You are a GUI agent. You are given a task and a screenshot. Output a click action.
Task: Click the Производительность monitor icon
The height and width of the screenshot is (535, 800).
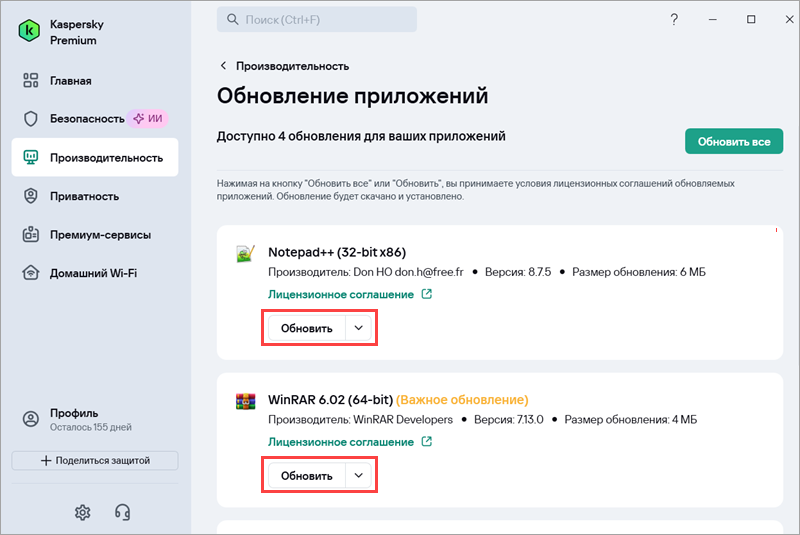[31, 158]
